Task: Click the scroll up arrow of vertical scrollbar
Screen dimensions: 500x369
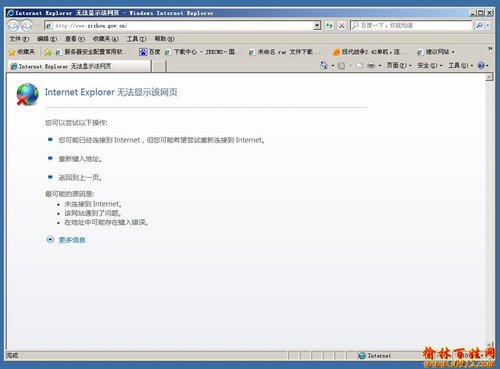Action: (489, 77)
